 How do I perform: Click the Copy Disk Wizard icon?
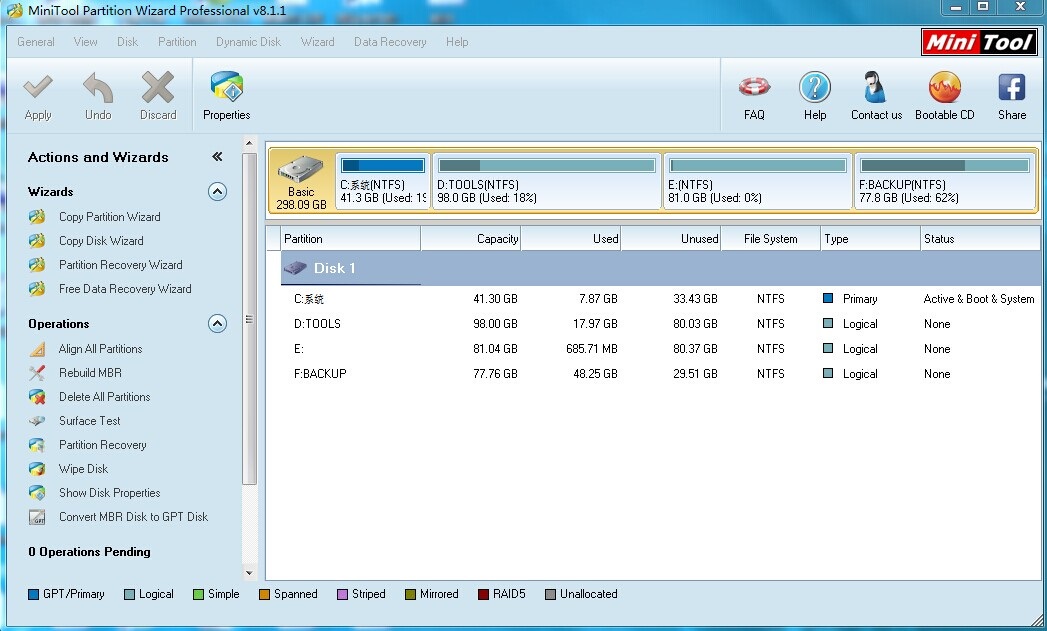coord(37,241)
